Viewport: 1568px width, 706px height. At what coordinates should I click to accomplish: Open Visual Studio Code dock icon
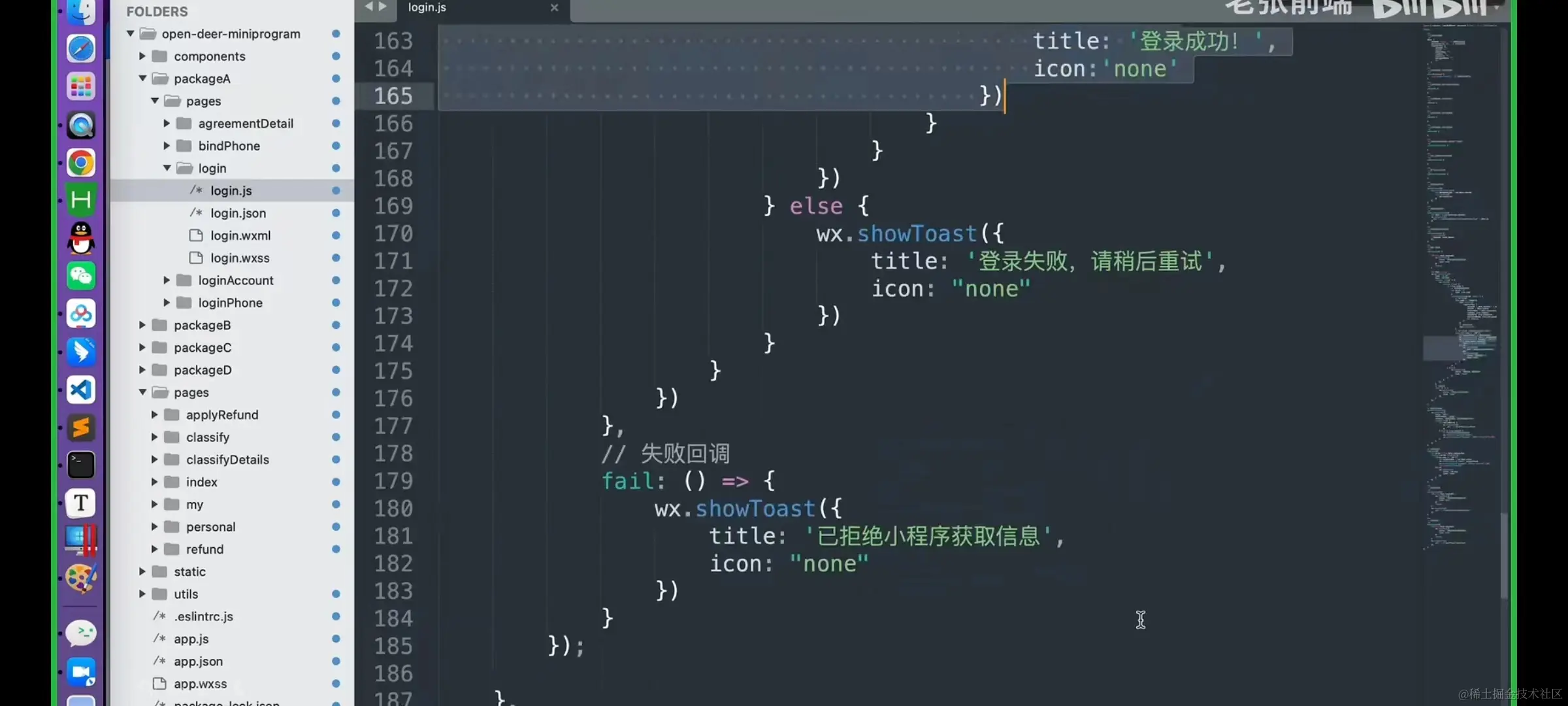click(81, 390)
